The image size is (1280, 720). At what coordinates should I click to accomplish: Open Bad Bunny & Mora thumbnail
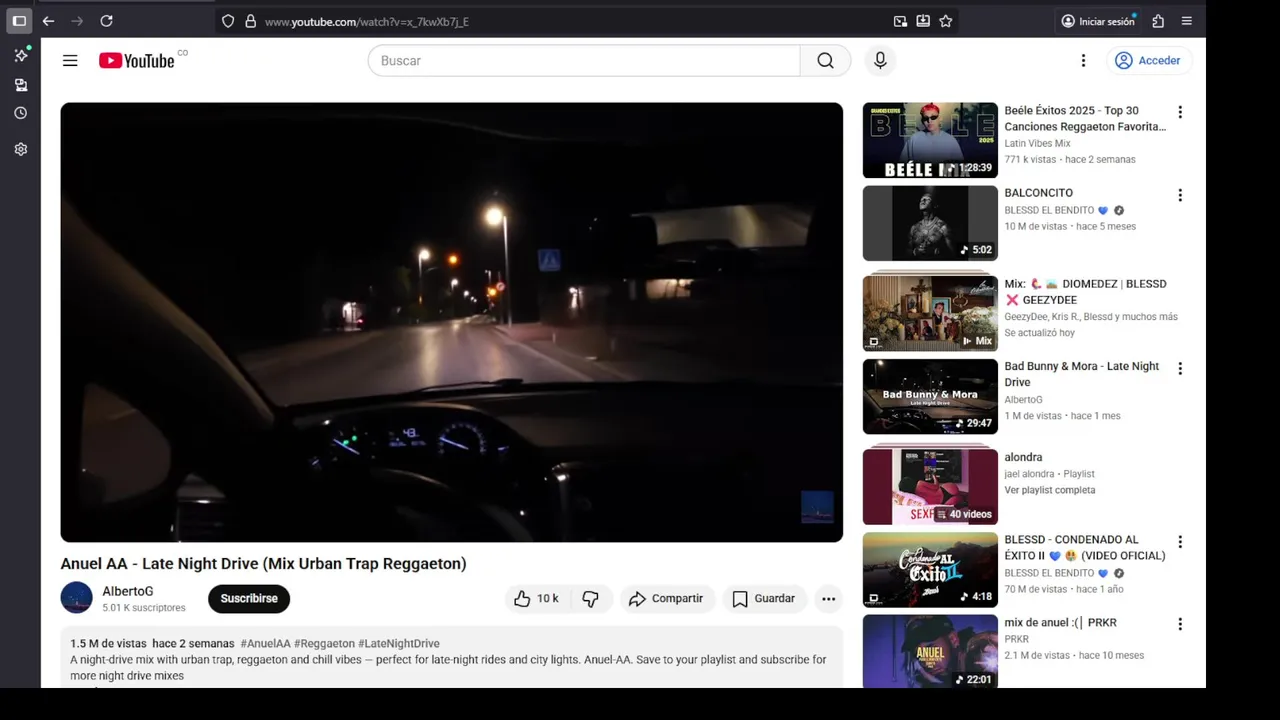pyautogui.click(x=930, y=397)
